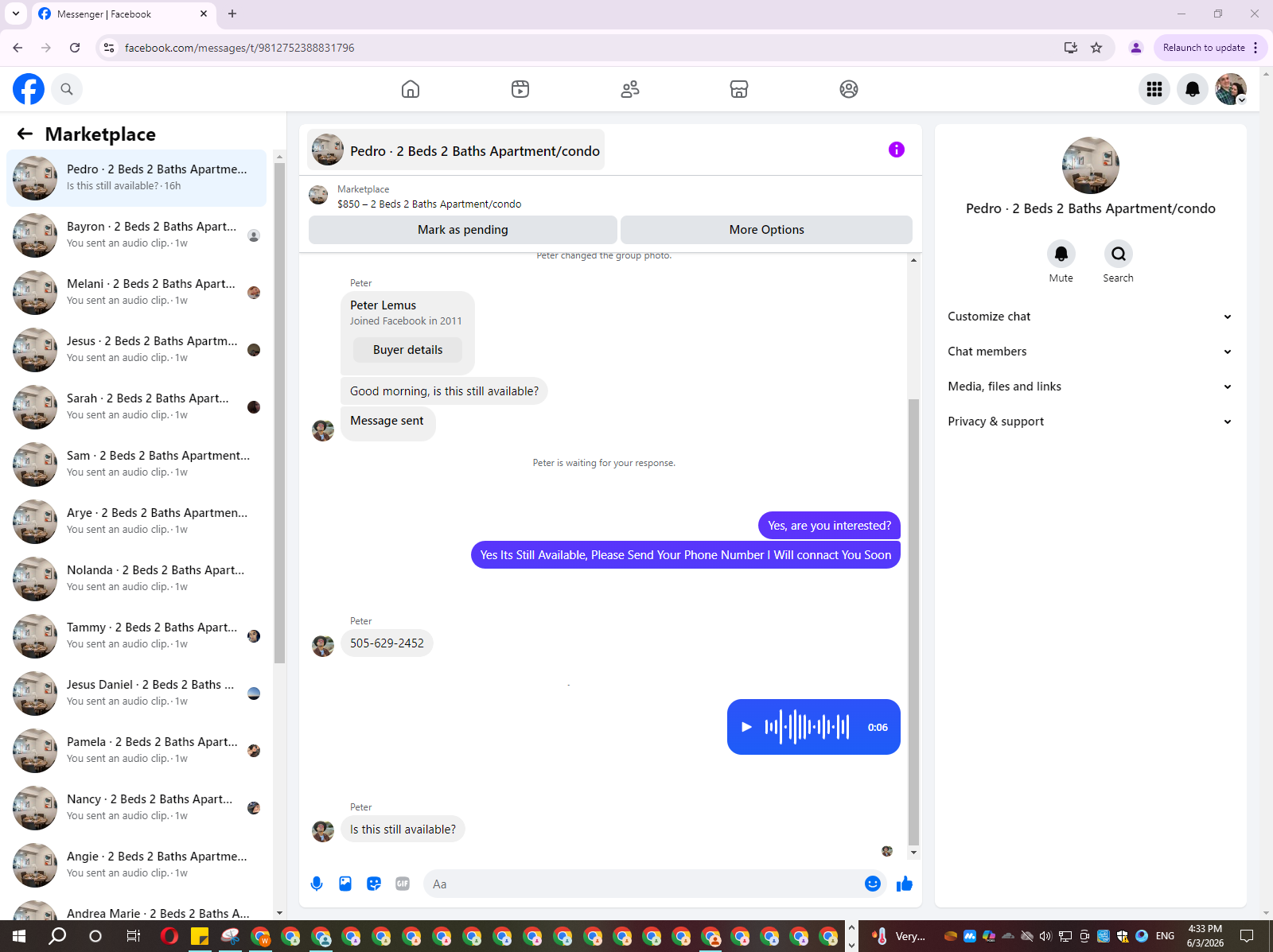
Task: Open a new browser tab
Action: (232, 14)
